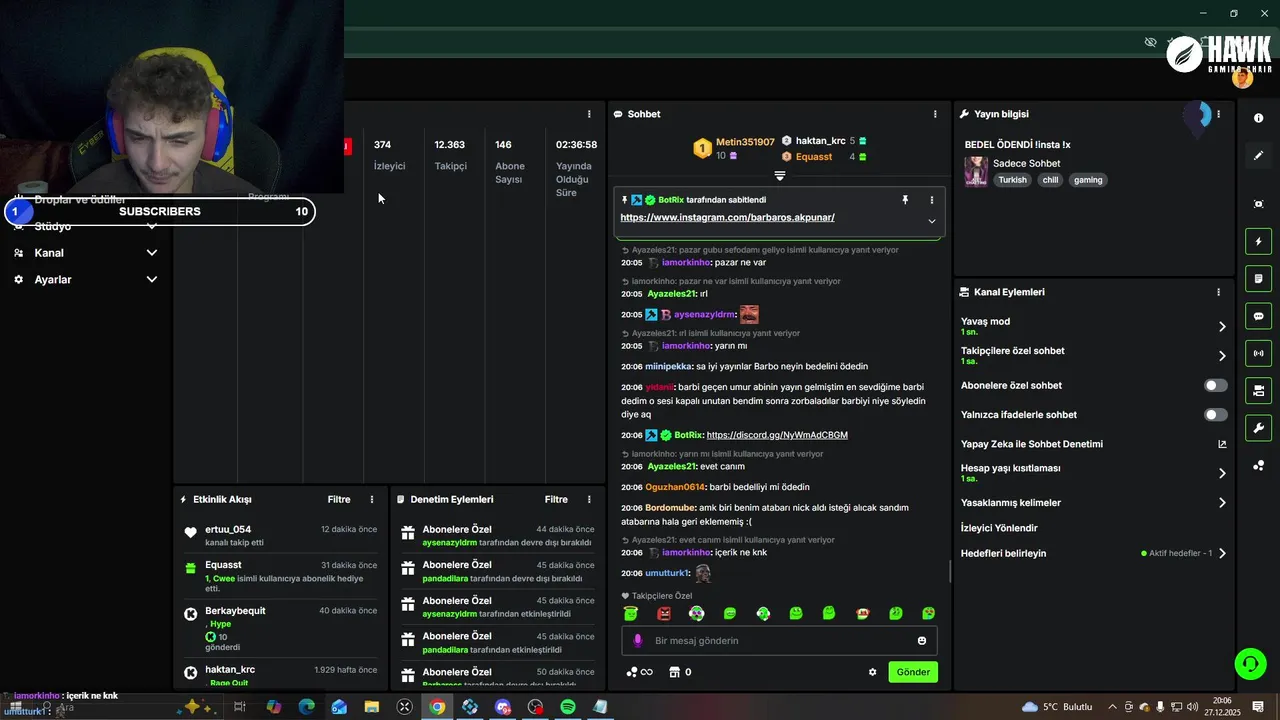The width and height of the screenshot is (1280, 720).
Task: Select the first green halo emote
Action: 630,613
